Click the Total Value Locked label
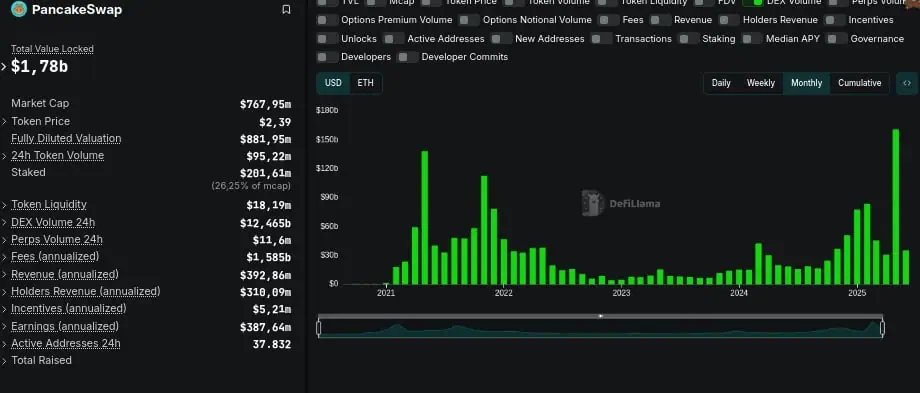 coord(52,49)
